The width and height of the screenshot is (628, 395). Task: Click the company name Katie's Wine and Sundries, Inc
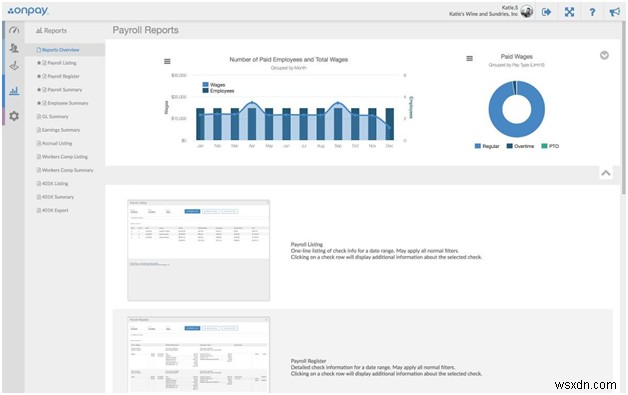click(483, 14)
